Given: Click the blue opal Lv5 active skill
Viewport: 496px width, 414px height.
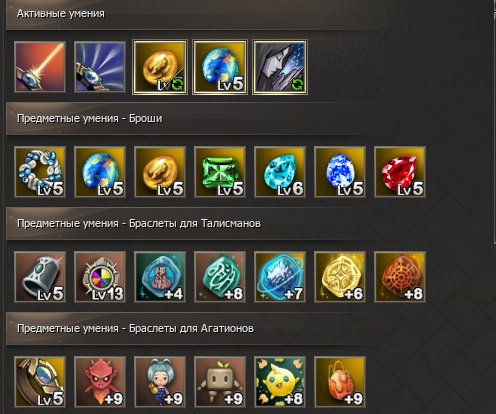Looking at the screenshot, I should coord(220,67).
